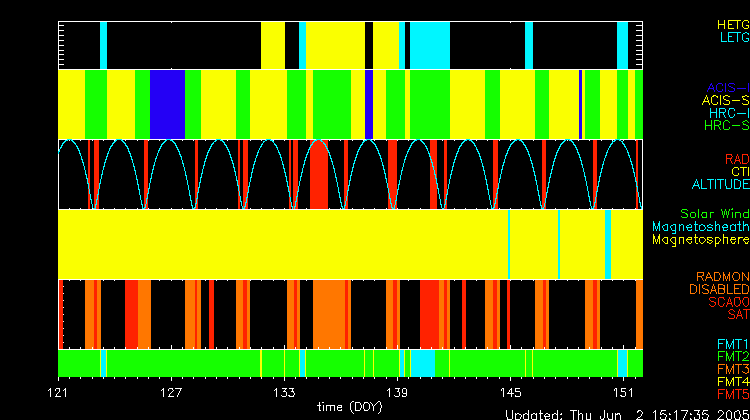The image size is (750, 420).
Task: Click the HETG legend label
Action: (732, 23)
